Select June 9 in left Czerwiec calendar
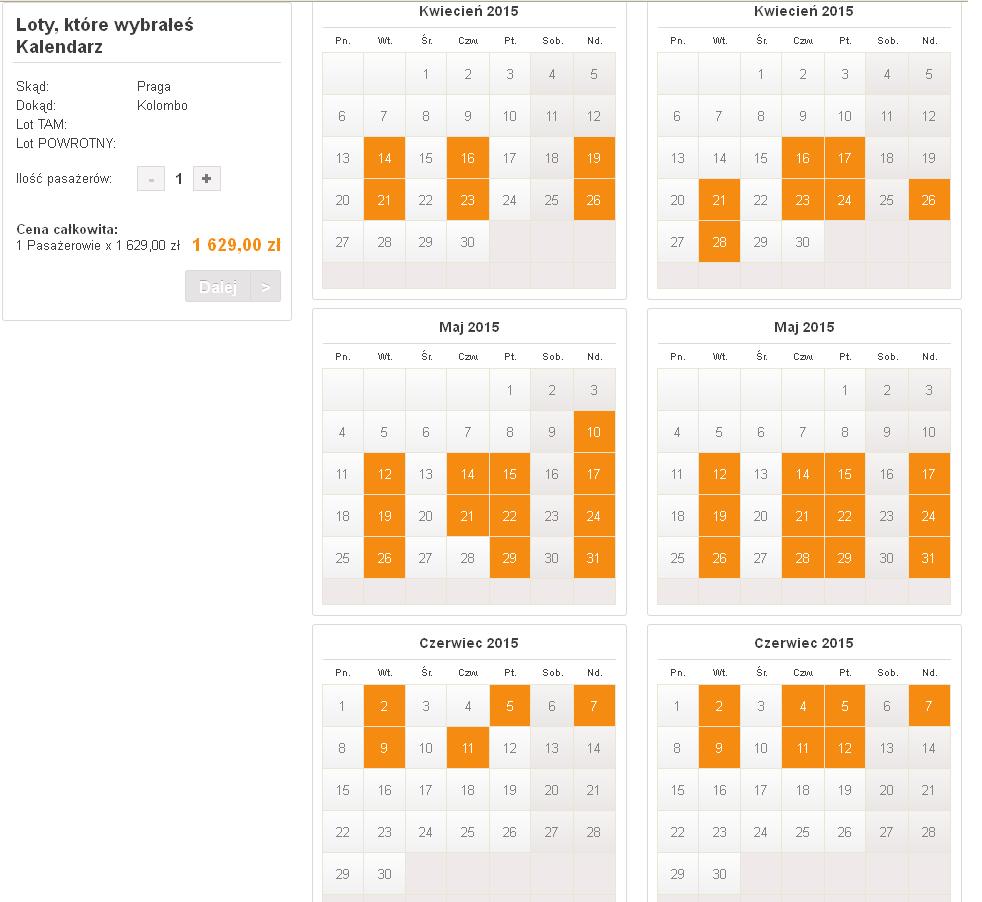 385,748
